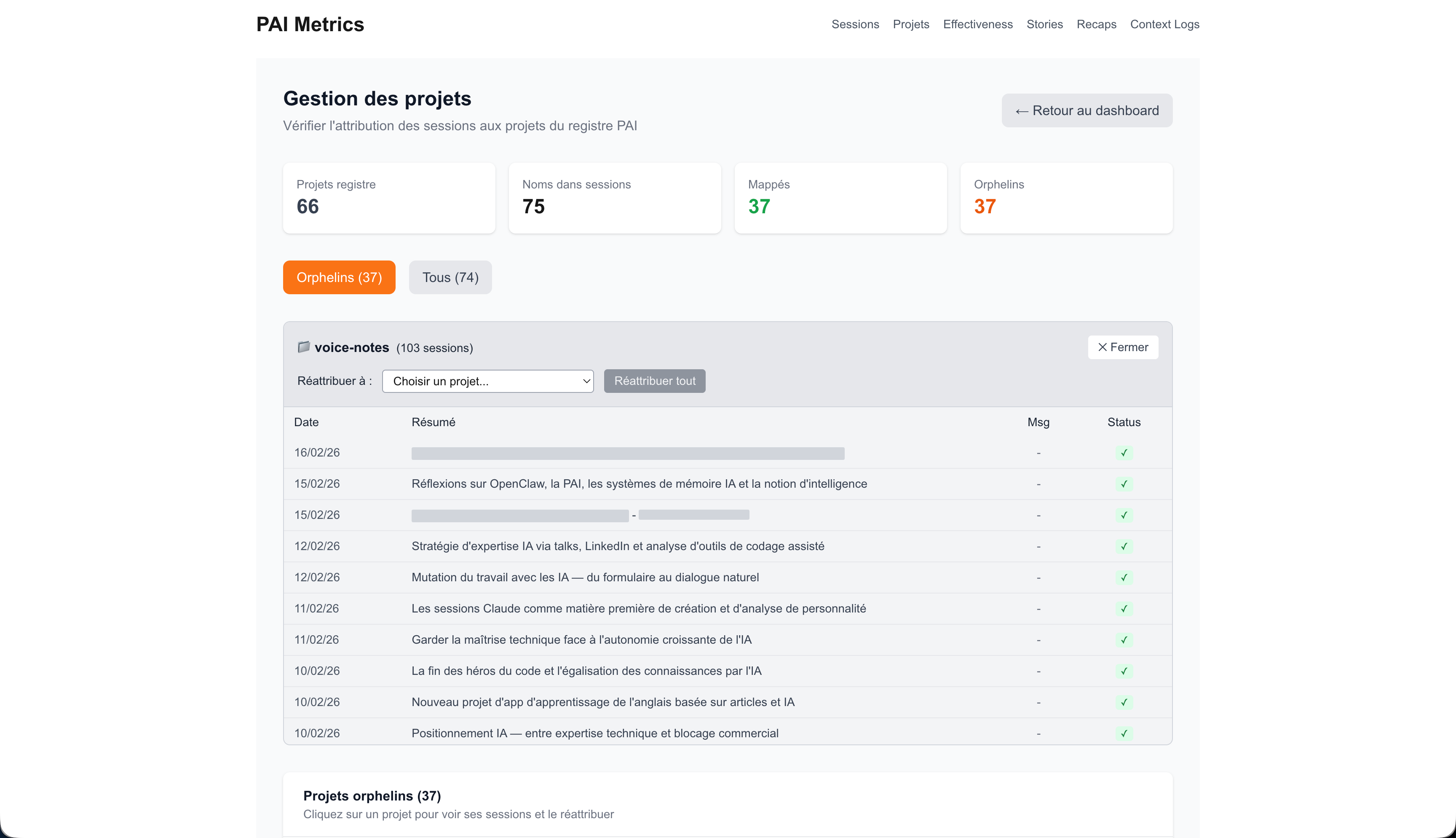The image size is (1456, 838).
Task: Open the Choisir un projet dropdown
Action: click(x=487, y=381)
